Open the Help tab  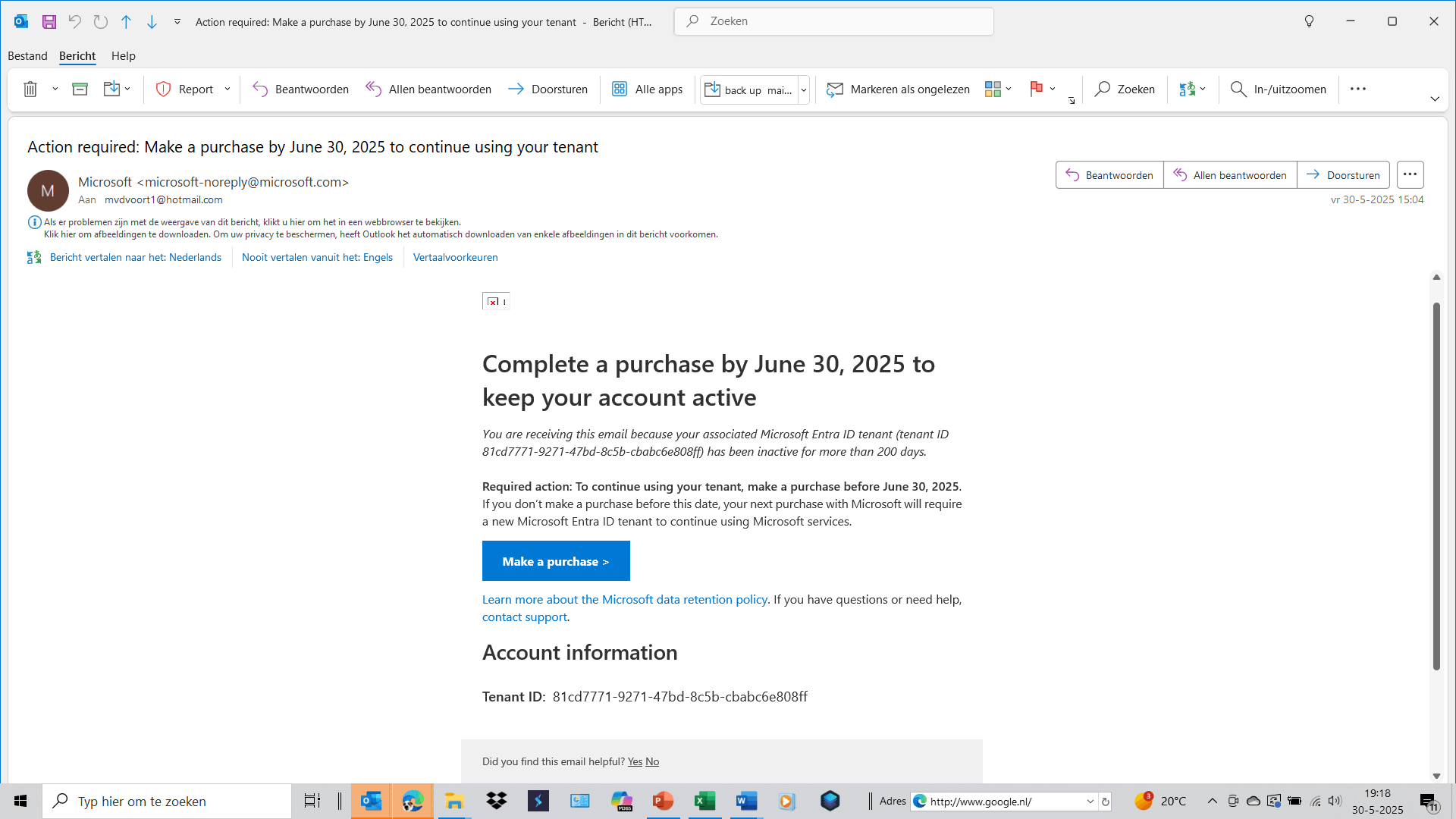point(124,55)
